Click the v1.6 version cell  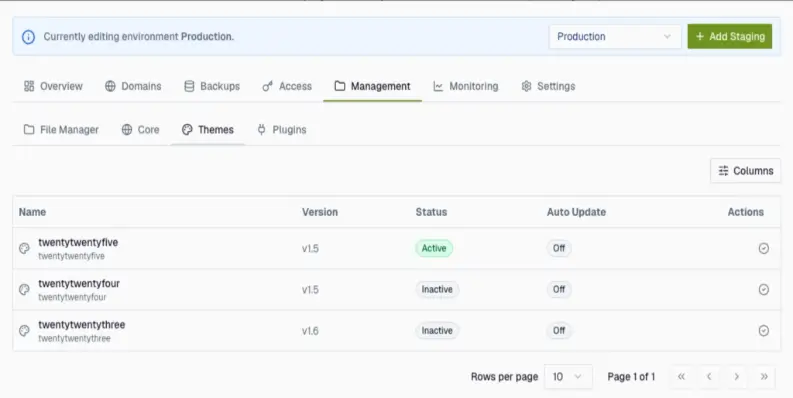pos(310,331)
